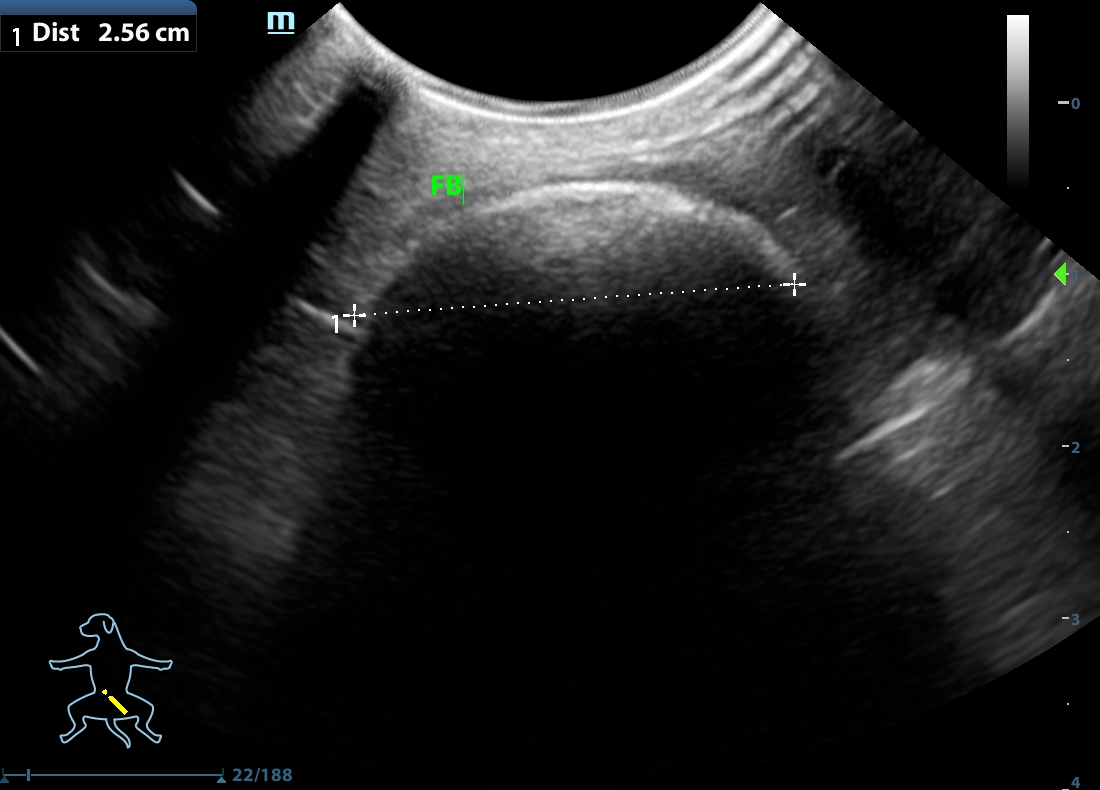
Task: Select the green FB annotation label
Action: coord(446,186)
